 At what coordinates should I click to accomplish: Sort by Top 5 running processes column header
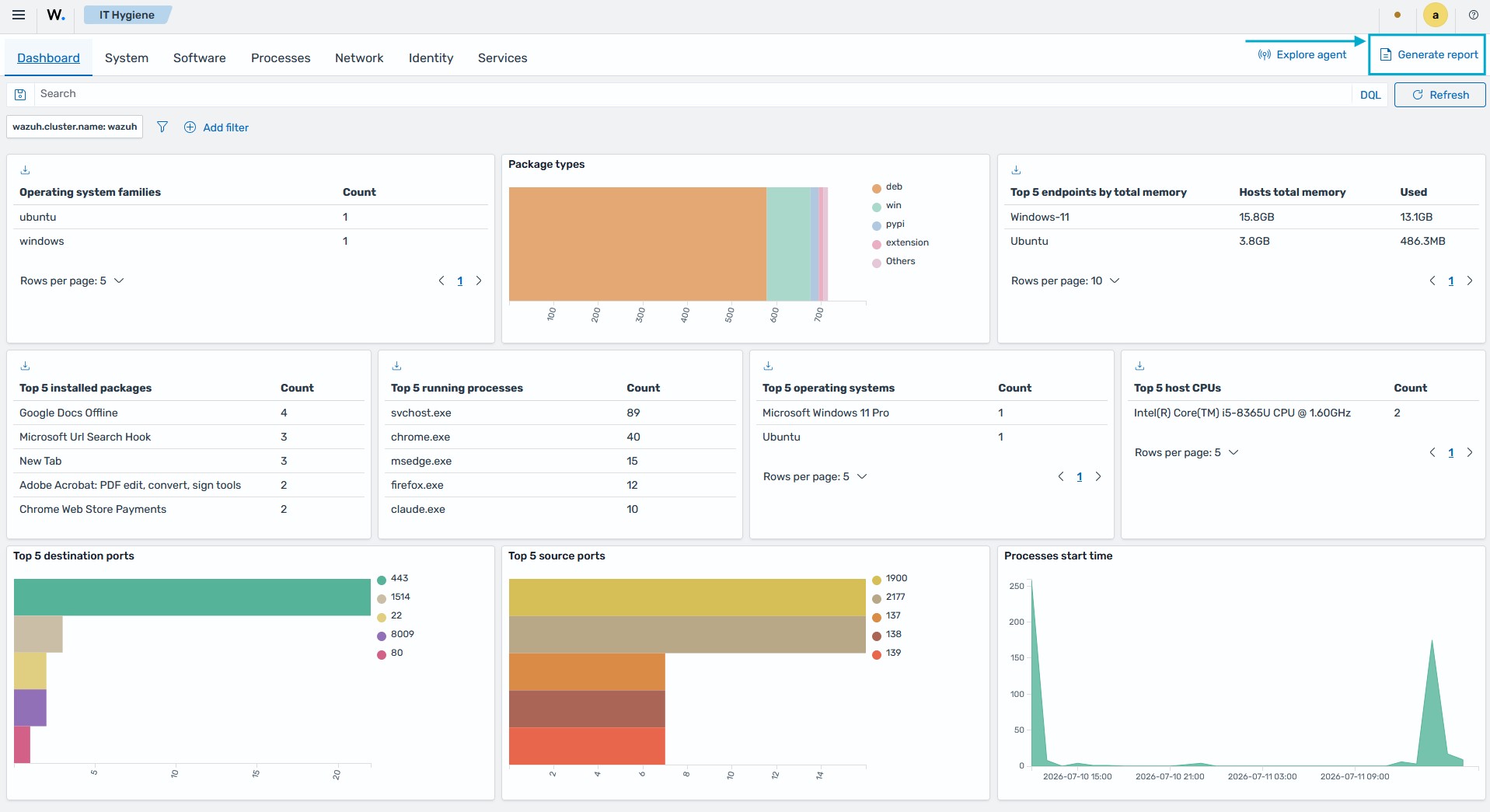(457, 388)
